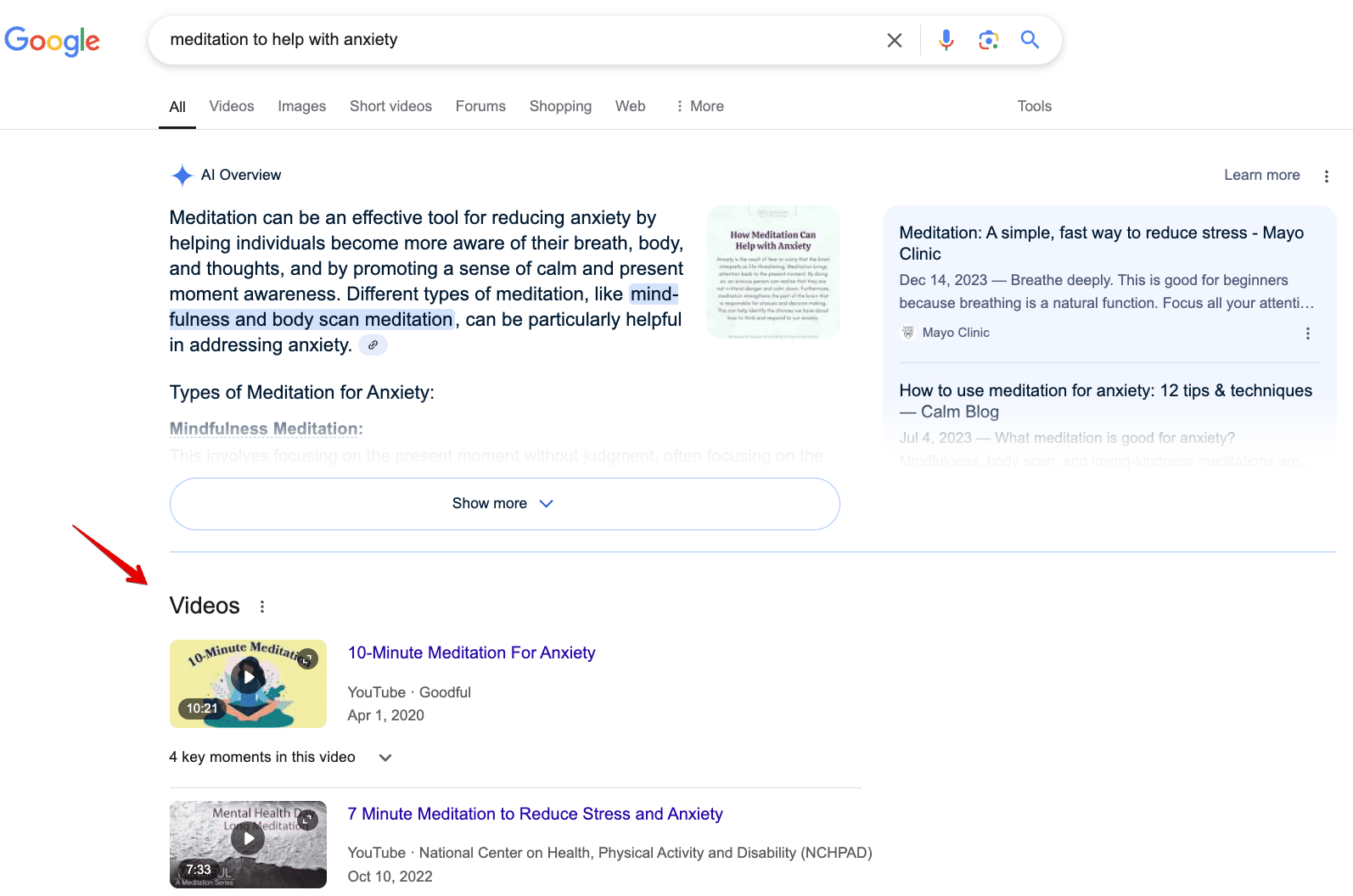Start voice search with microphone icon
1353x896 pixels.
(x=946, y=40)
